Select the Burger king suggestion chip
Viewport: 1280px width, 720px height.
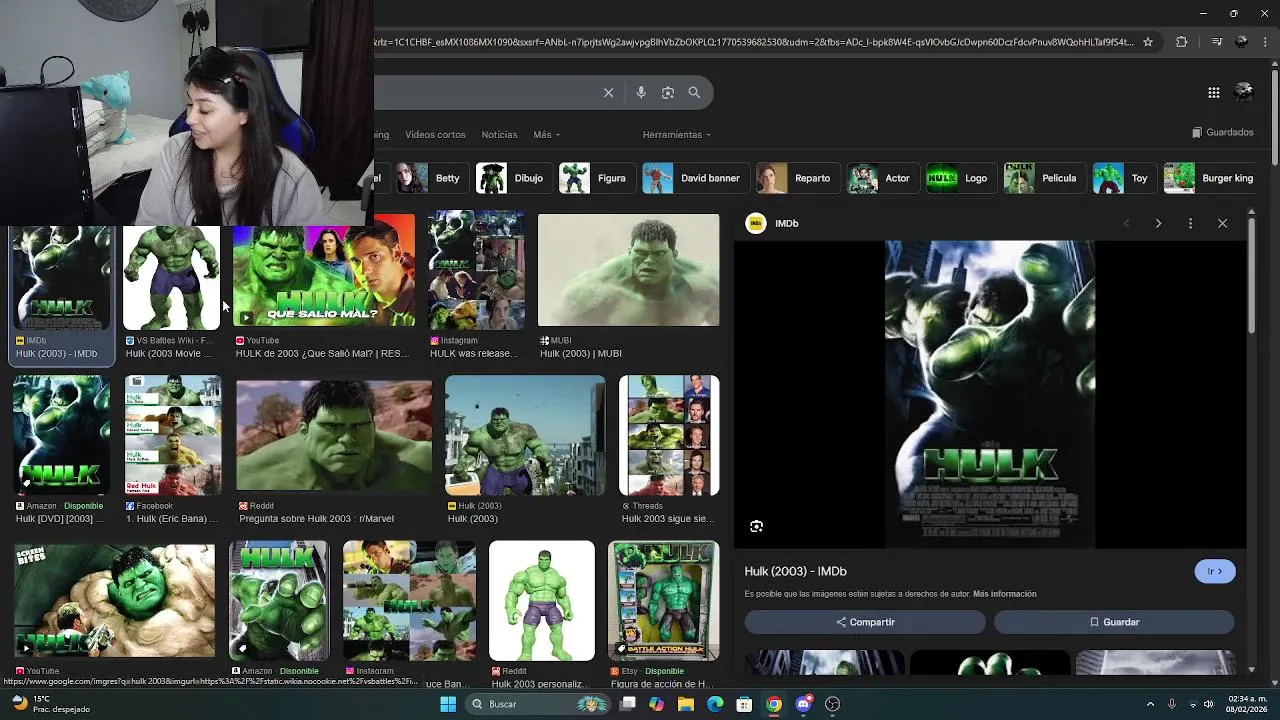[1211, 178]
